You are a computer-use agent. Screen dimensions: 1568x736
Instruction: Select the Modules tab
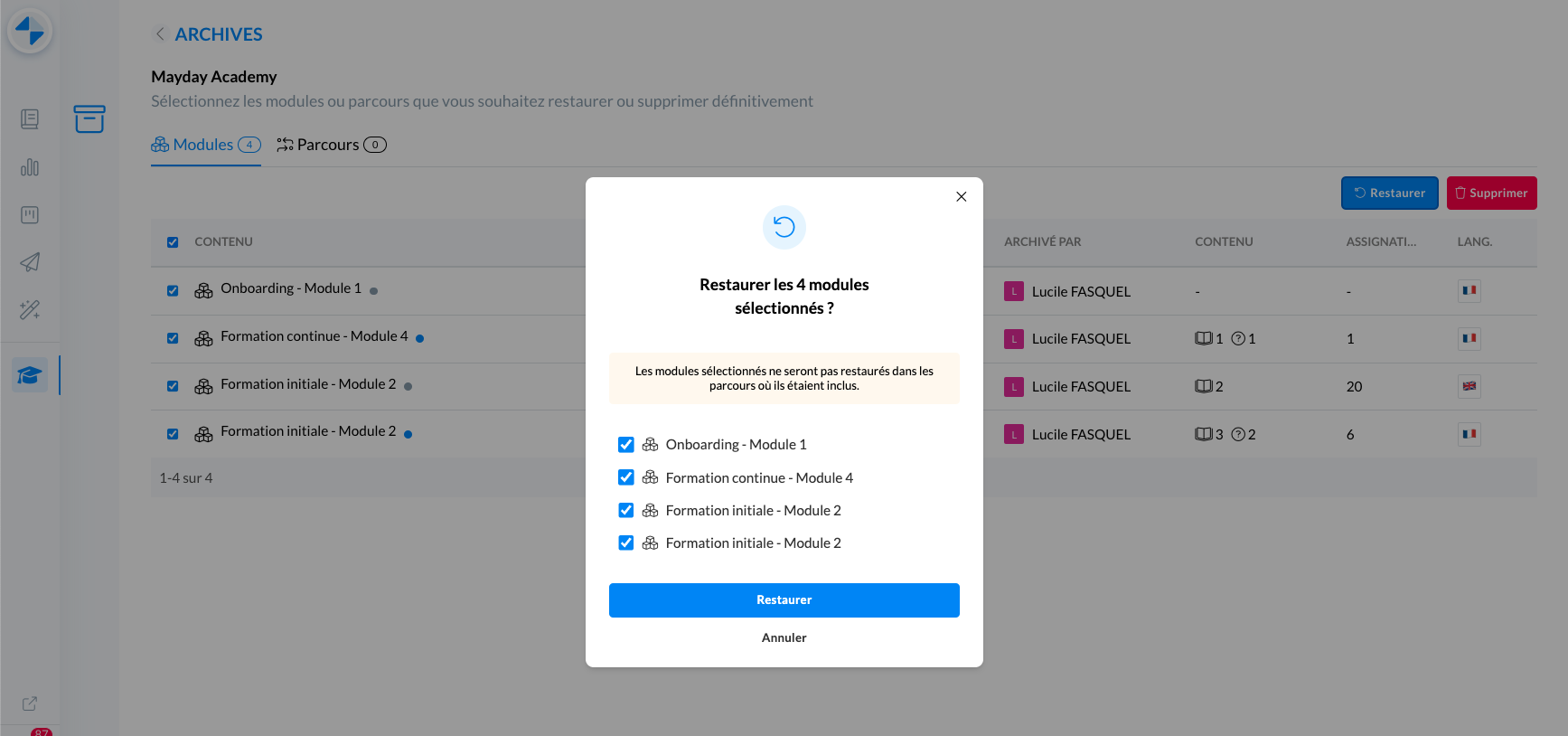pyautogui.click(x=205, y=145)
